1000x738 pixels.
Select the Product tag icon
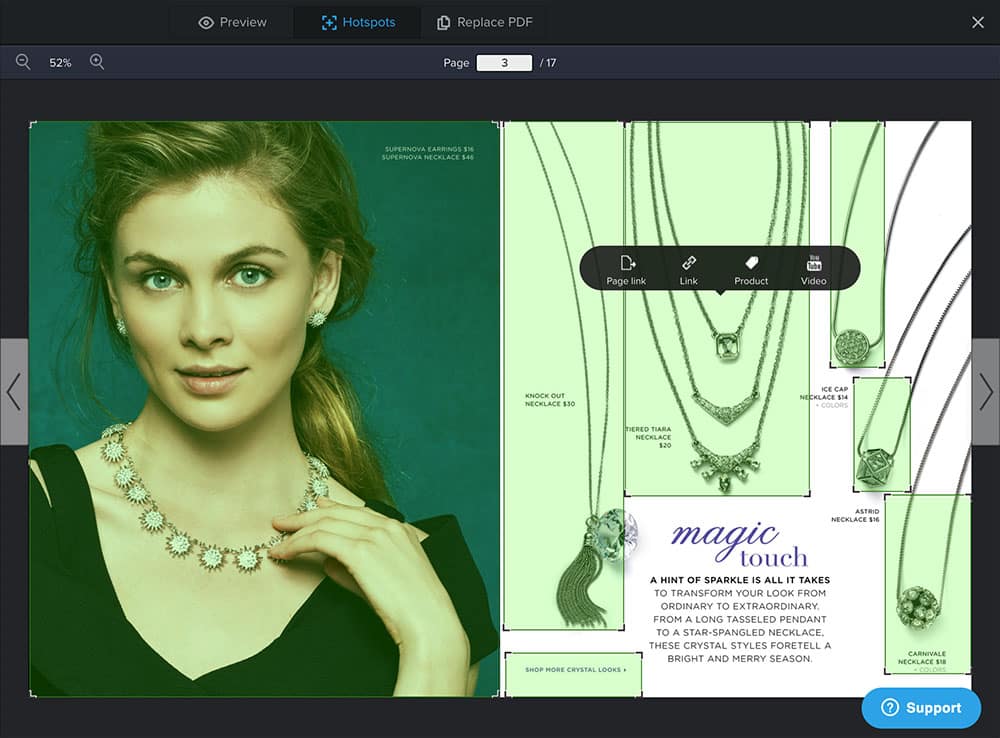tap(750, 262)
